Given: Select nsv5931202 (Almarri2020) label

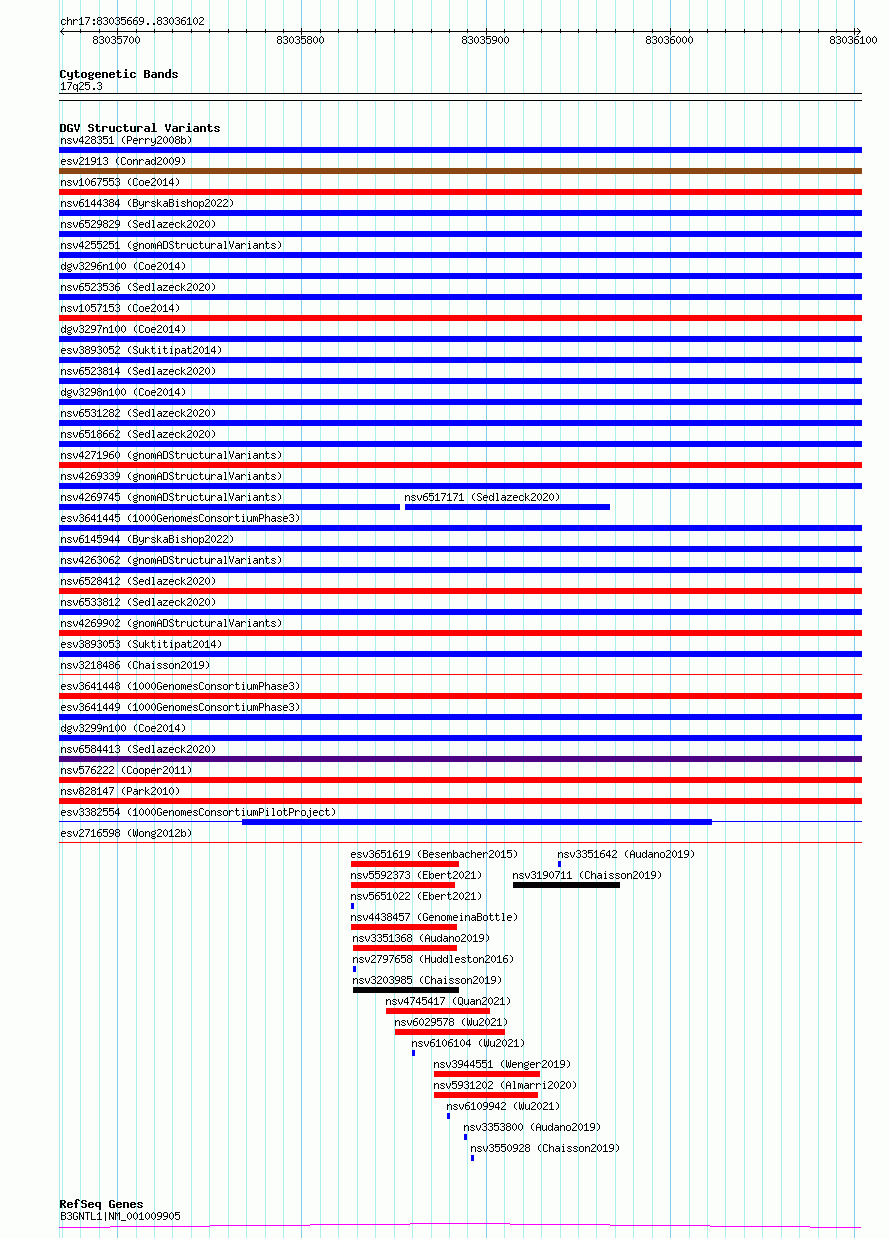Looking at the screenshot, I should point(505,1085).
